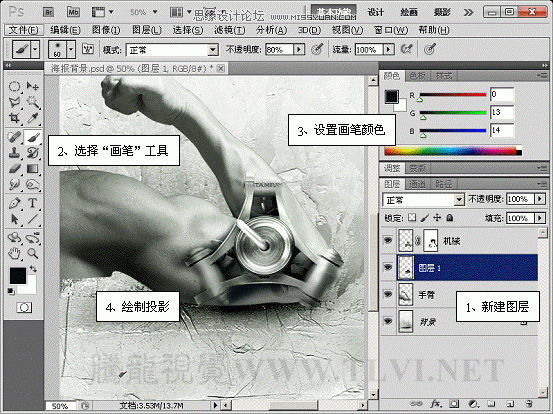Open layer opacity slider arrow
Image resolution: width=553 pixels, height=414 pixels.
click(540, 199)
